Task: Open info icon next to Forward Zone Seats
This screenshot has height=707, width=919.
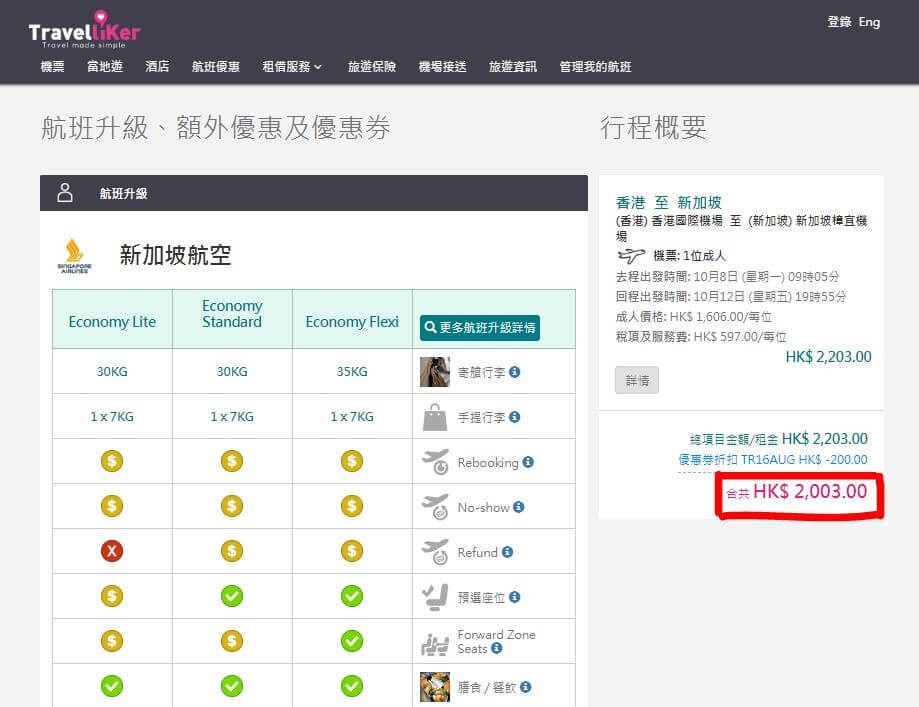Action: (x=496, y=648)
